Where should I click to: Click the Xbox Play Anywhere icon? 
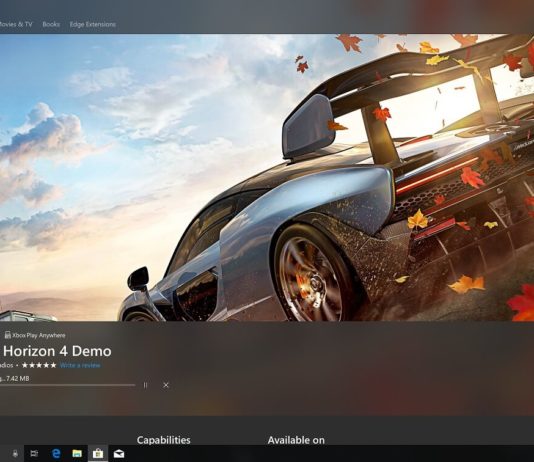click(7, 335)
